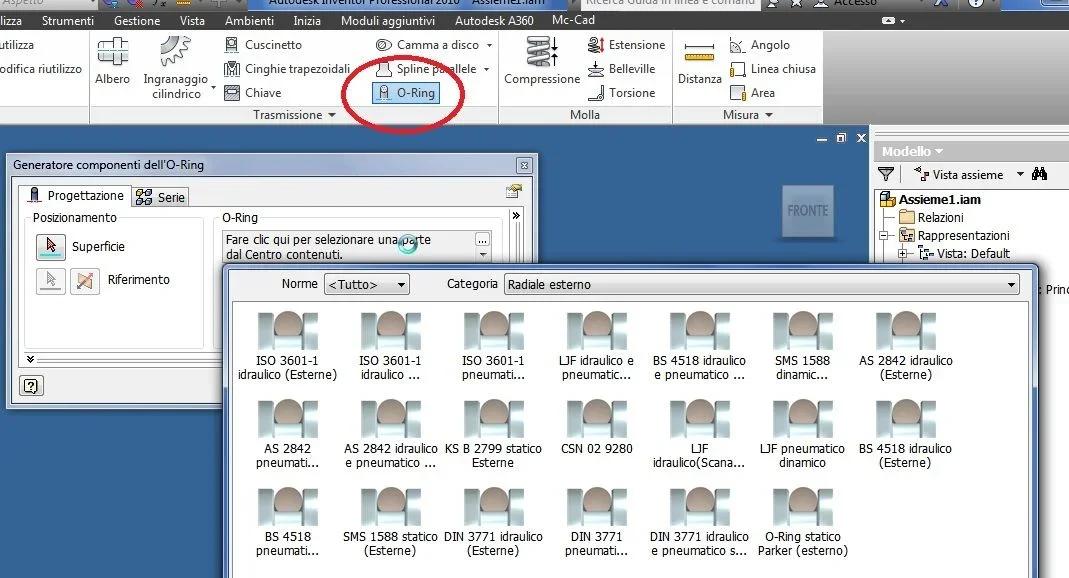The image size is (1069, 578).
Task: Choose the Spline parallele tool
Action: (x=427, y=69)
